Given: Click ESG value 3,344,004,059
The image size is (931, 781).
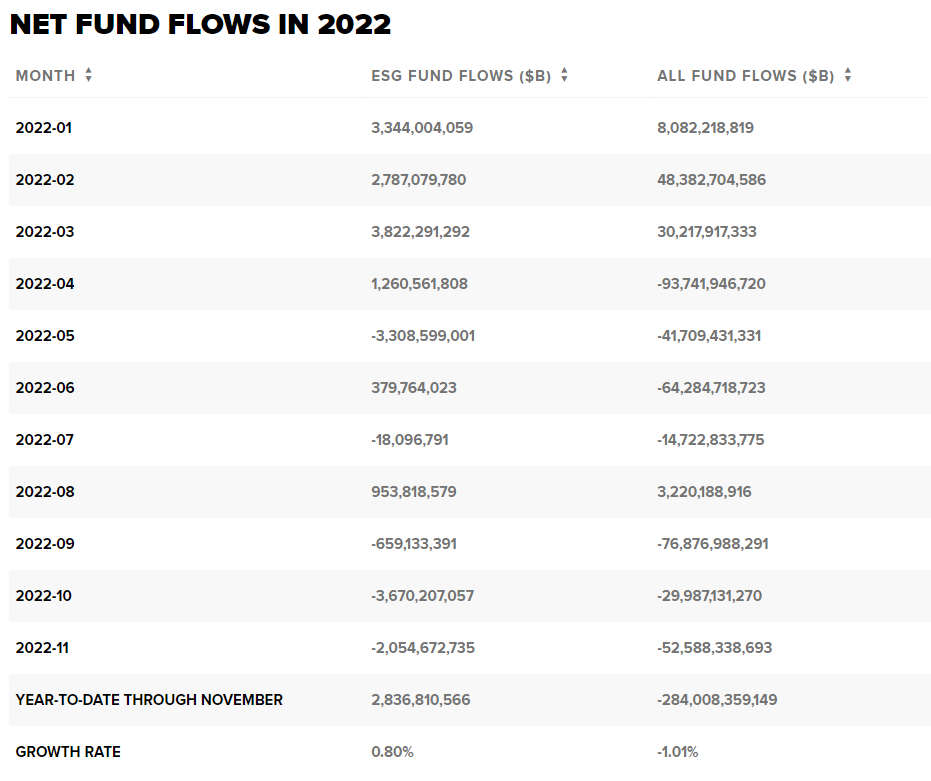Looking at the screenshot, I should 422,128.
